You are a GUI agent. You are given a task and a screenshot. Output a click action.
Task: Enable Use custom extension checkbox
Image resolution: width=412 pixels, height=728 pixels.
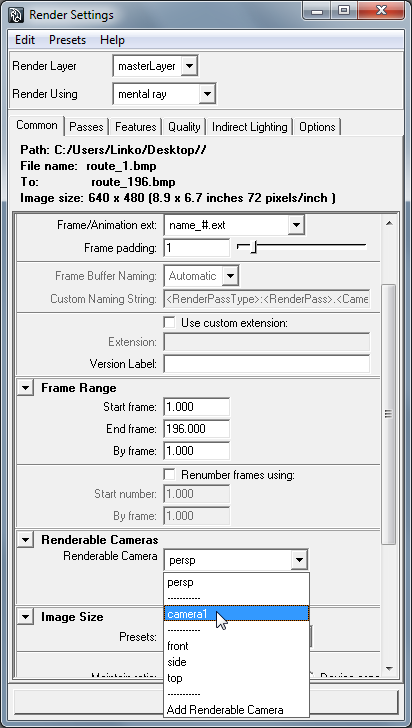point(170,322)
